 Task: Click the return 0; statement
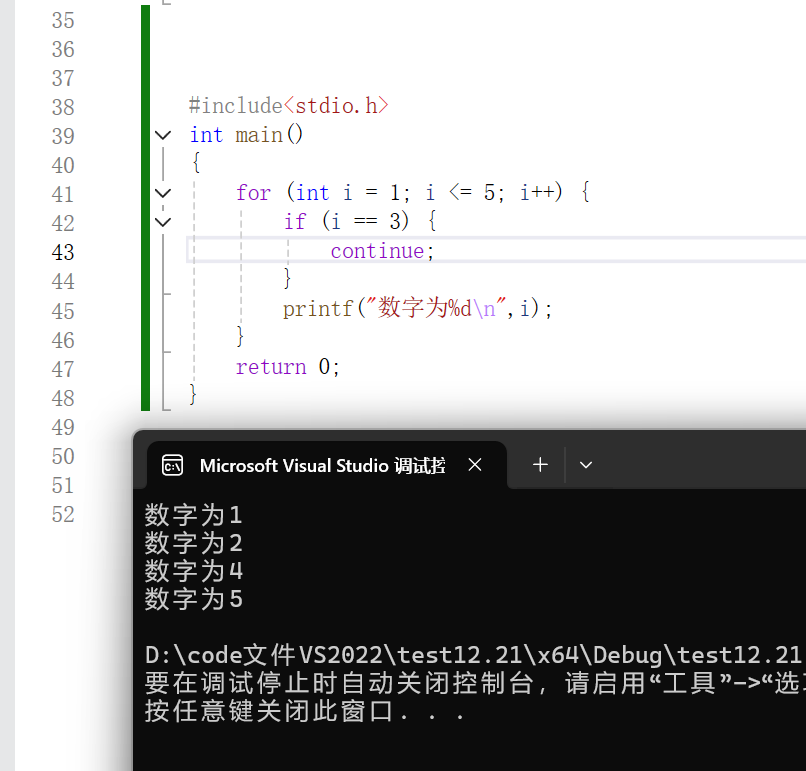(x=286, y=366)
